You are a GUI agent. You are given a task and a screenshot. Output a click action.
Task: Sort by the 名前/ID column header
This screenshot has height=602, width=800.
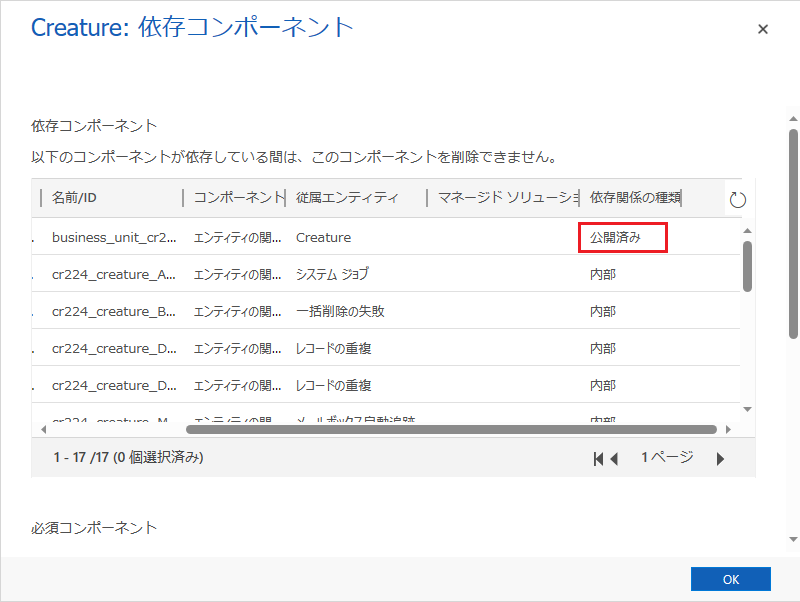pos(70,198)
